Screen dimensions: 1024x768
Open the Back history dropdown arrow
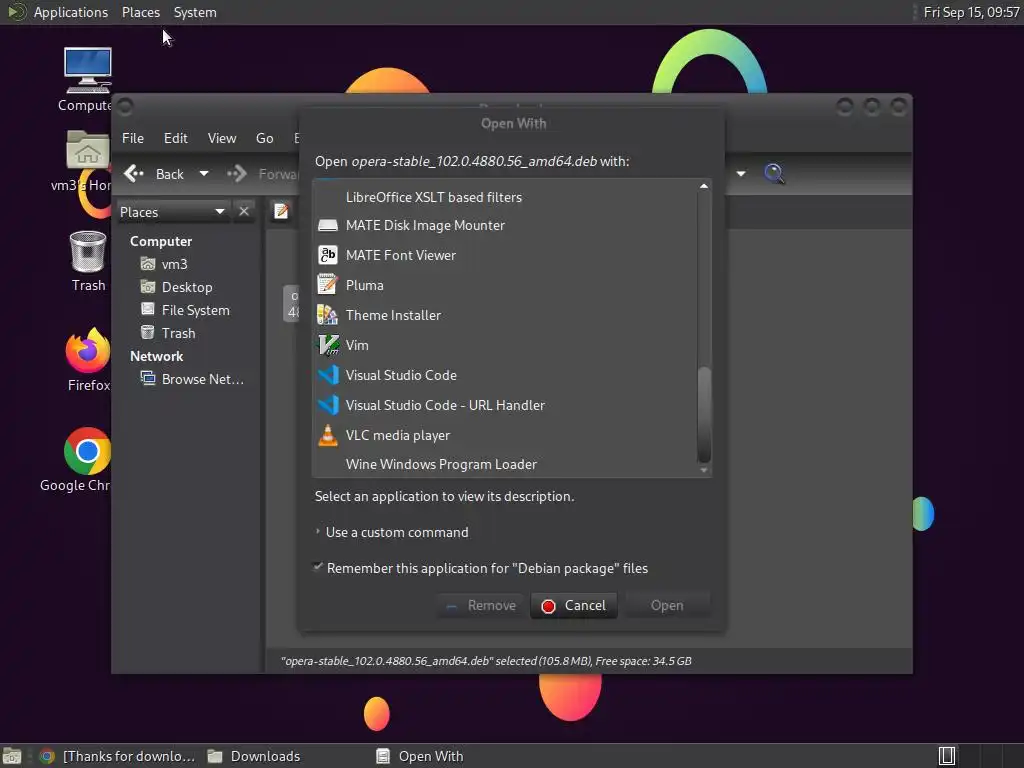[x=204, y=174]
